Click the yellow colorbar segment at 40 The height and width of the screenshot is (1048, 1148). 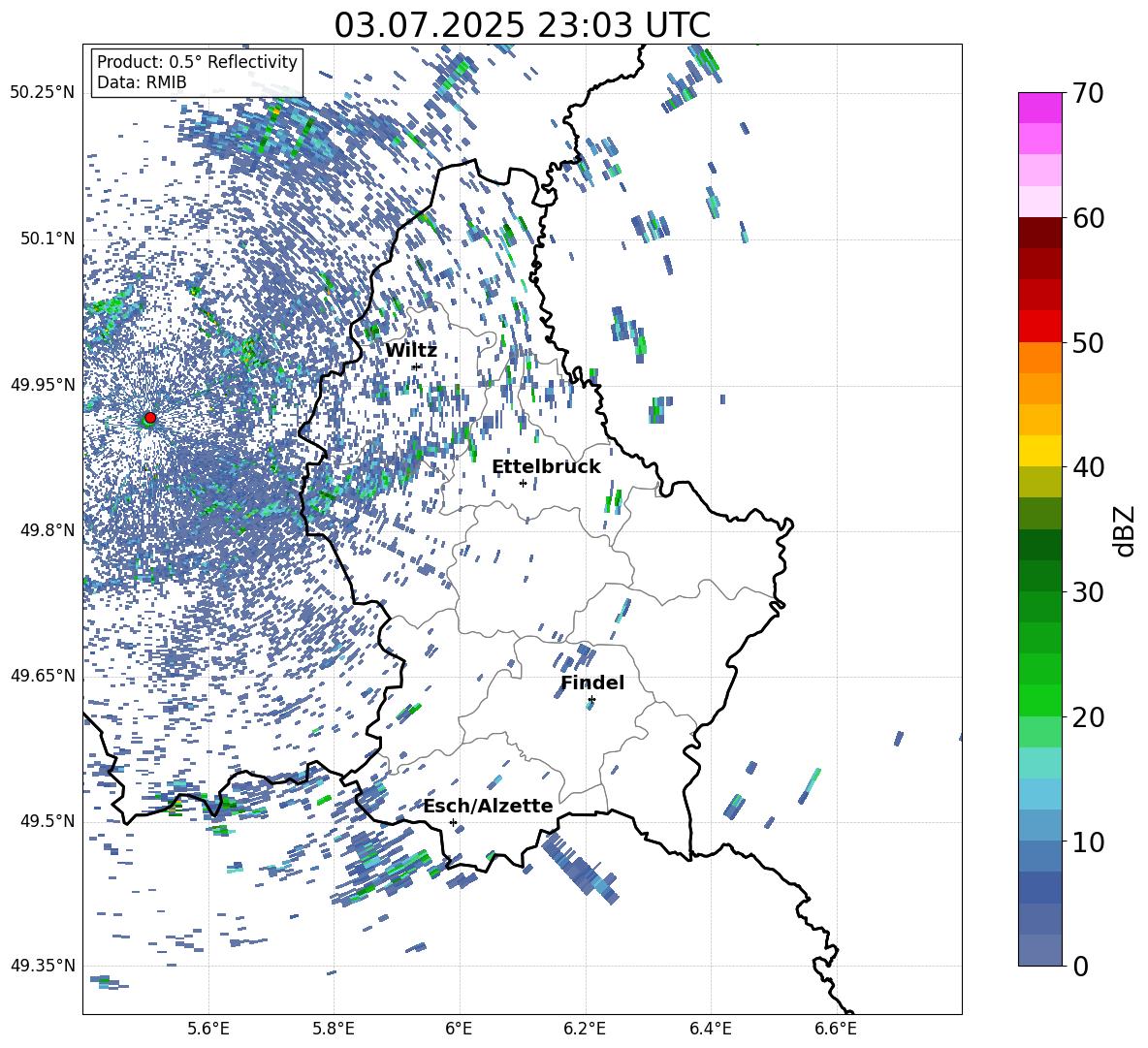(x=1040, y=451)
